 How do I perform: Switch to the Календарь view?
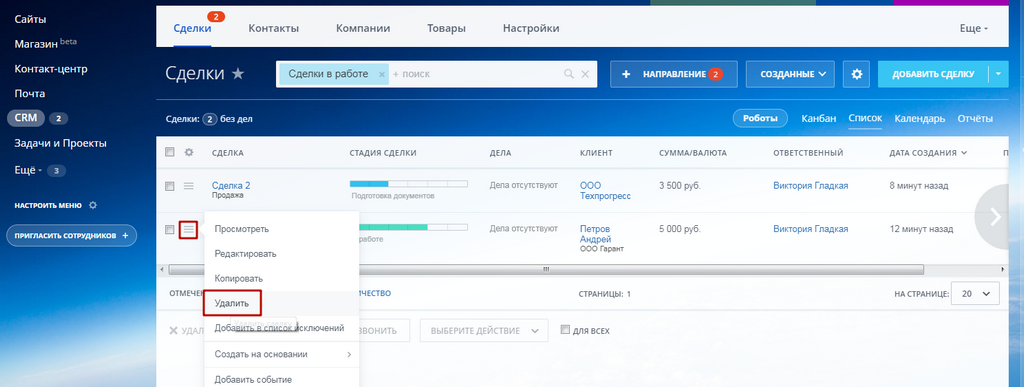click(920, 119)
